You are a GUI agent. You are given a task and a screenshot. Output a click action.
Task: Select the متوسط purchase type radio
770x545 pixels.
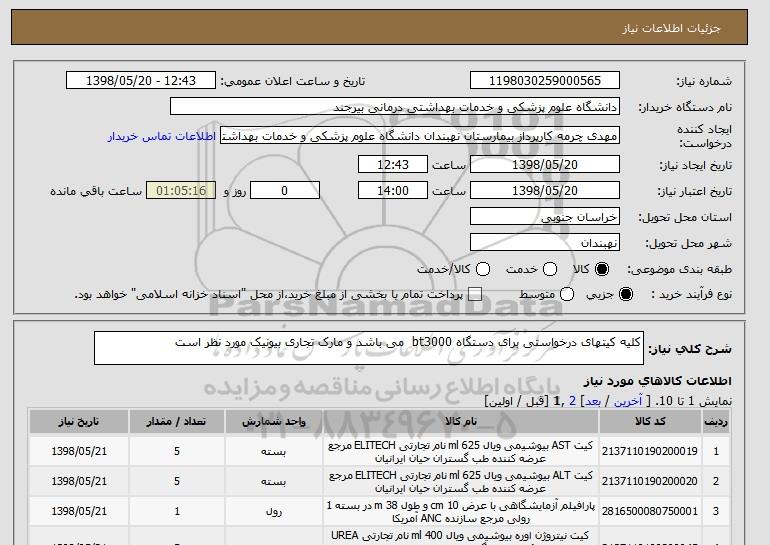(567, 294)
